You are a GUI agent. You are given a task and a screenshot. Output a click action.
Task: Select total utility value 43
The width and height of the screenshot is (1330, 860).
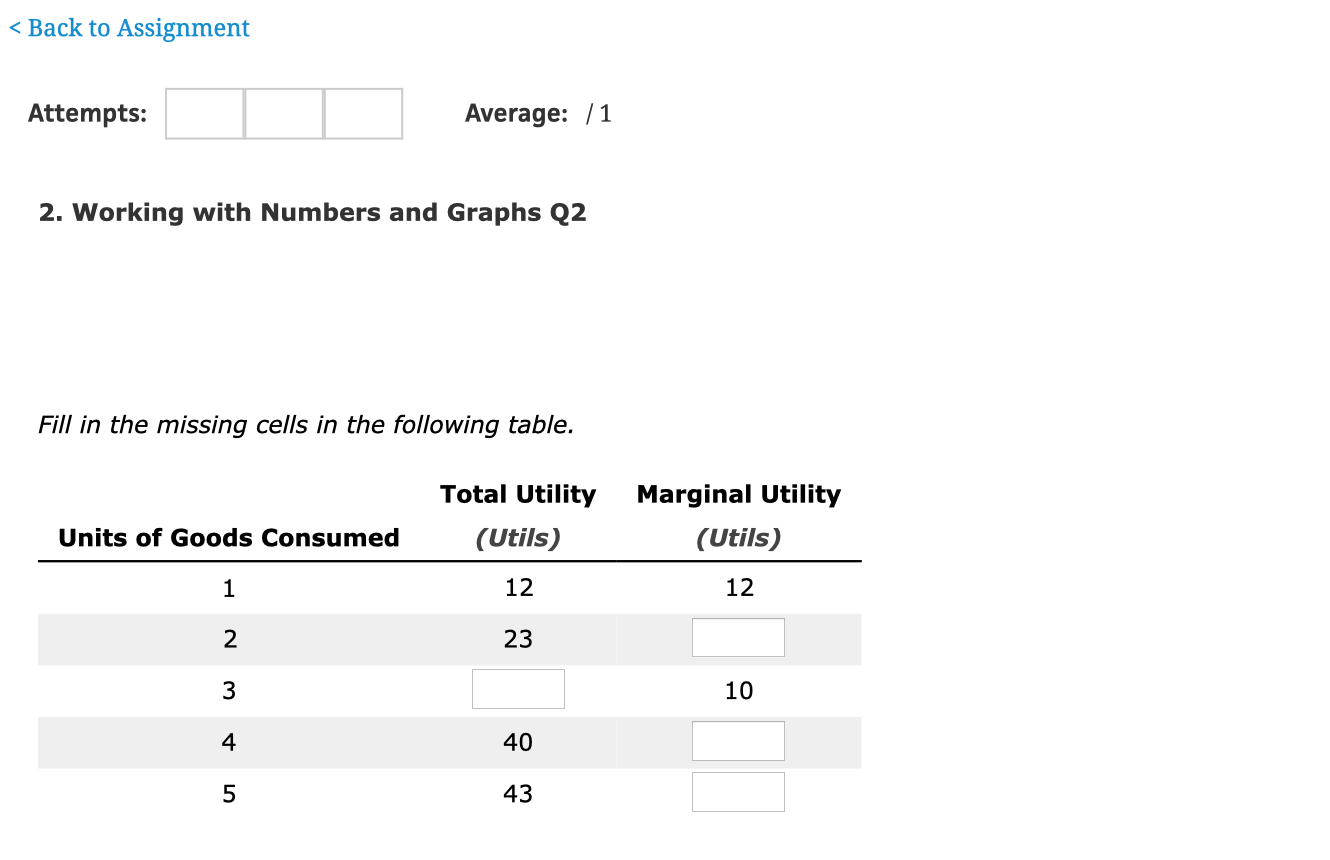[x=518, y=794]
